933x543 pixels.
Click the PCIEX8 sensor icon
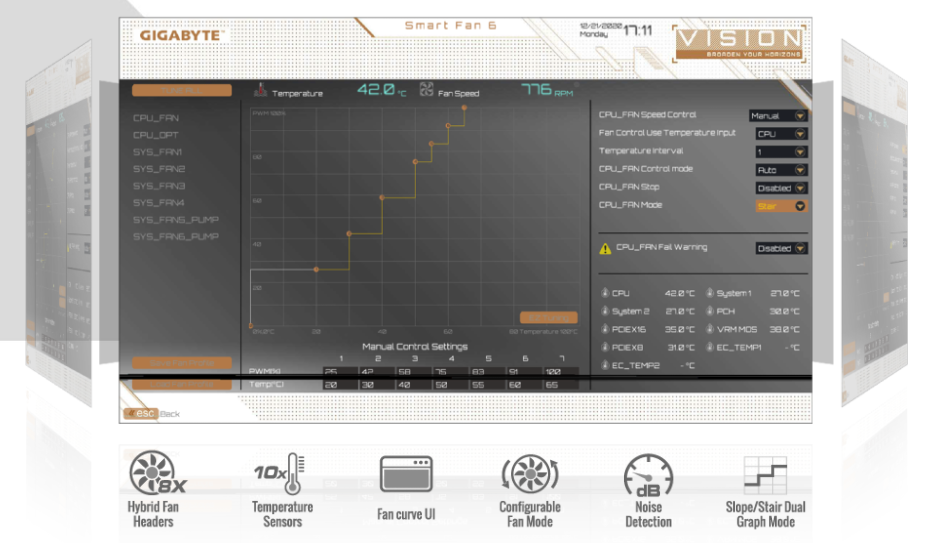pos(605,347)
